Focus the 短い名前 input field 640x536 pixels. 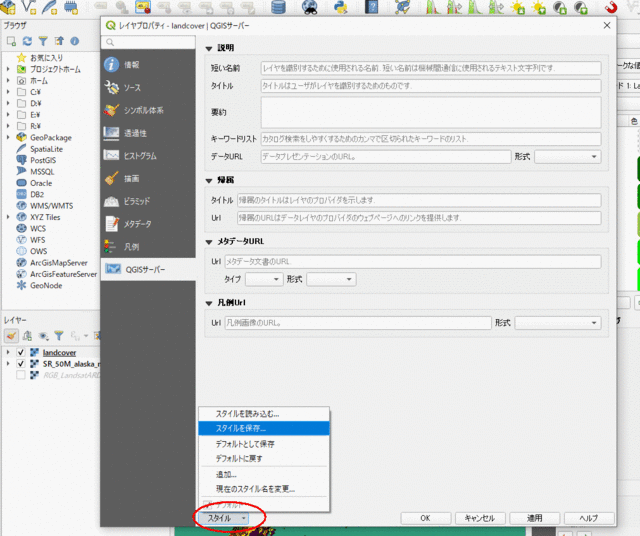(431, 68)
